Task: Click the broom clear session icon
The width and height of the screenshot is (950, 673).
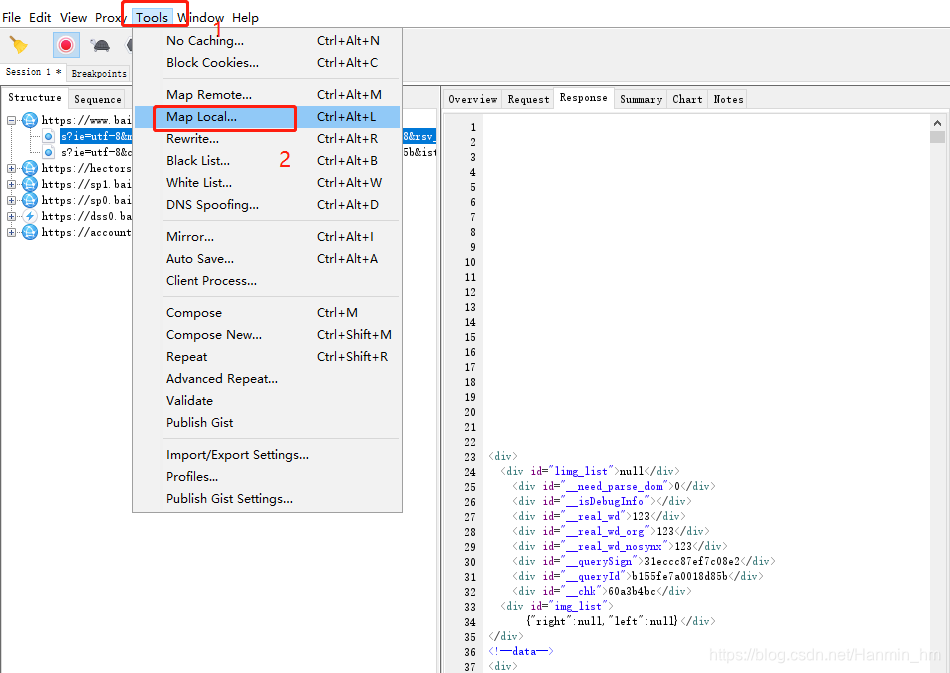Action: 19,45
